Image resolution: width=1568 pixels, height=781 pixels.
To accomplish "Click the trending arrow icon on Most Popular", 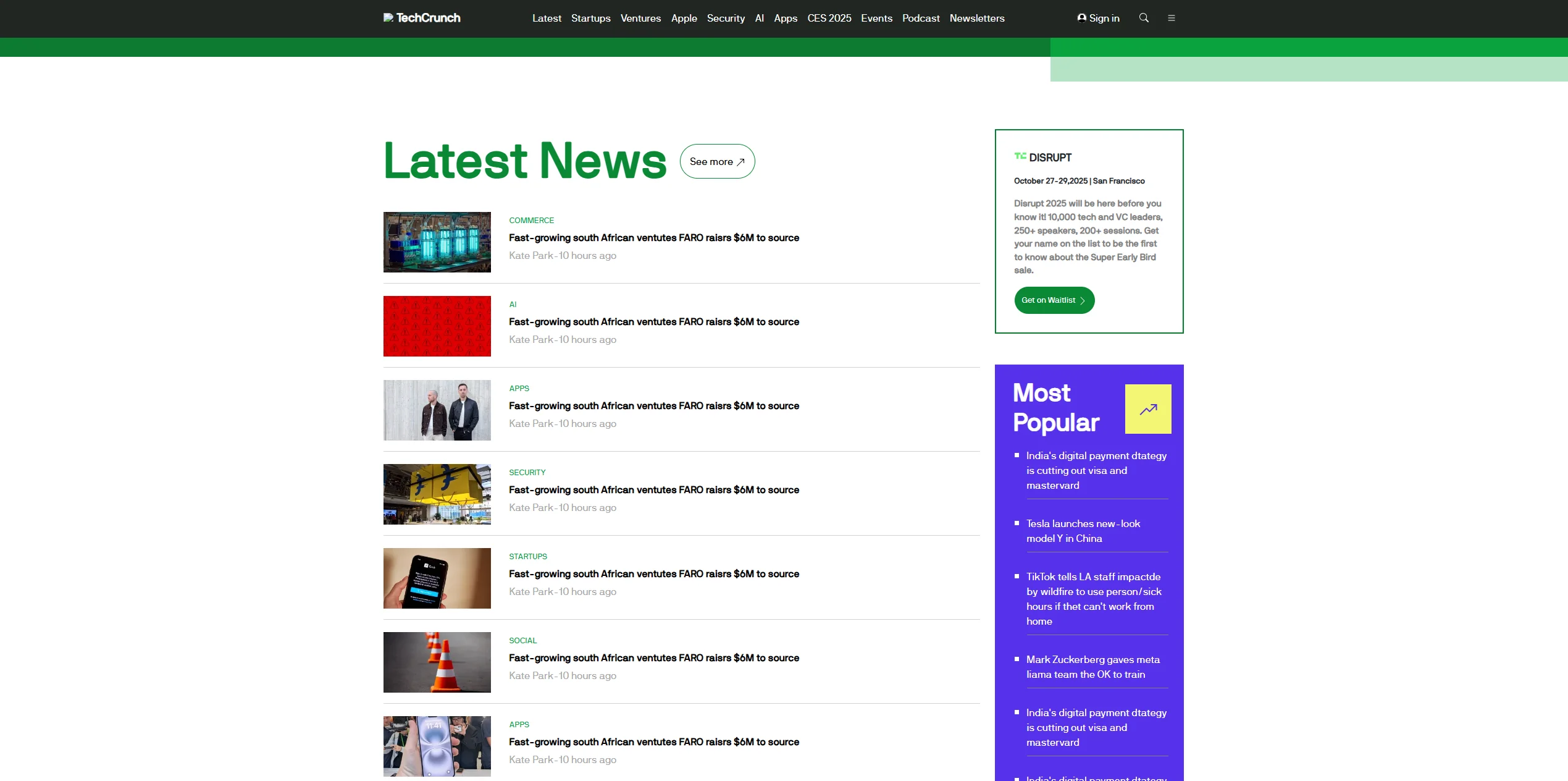I will 1147,408.
